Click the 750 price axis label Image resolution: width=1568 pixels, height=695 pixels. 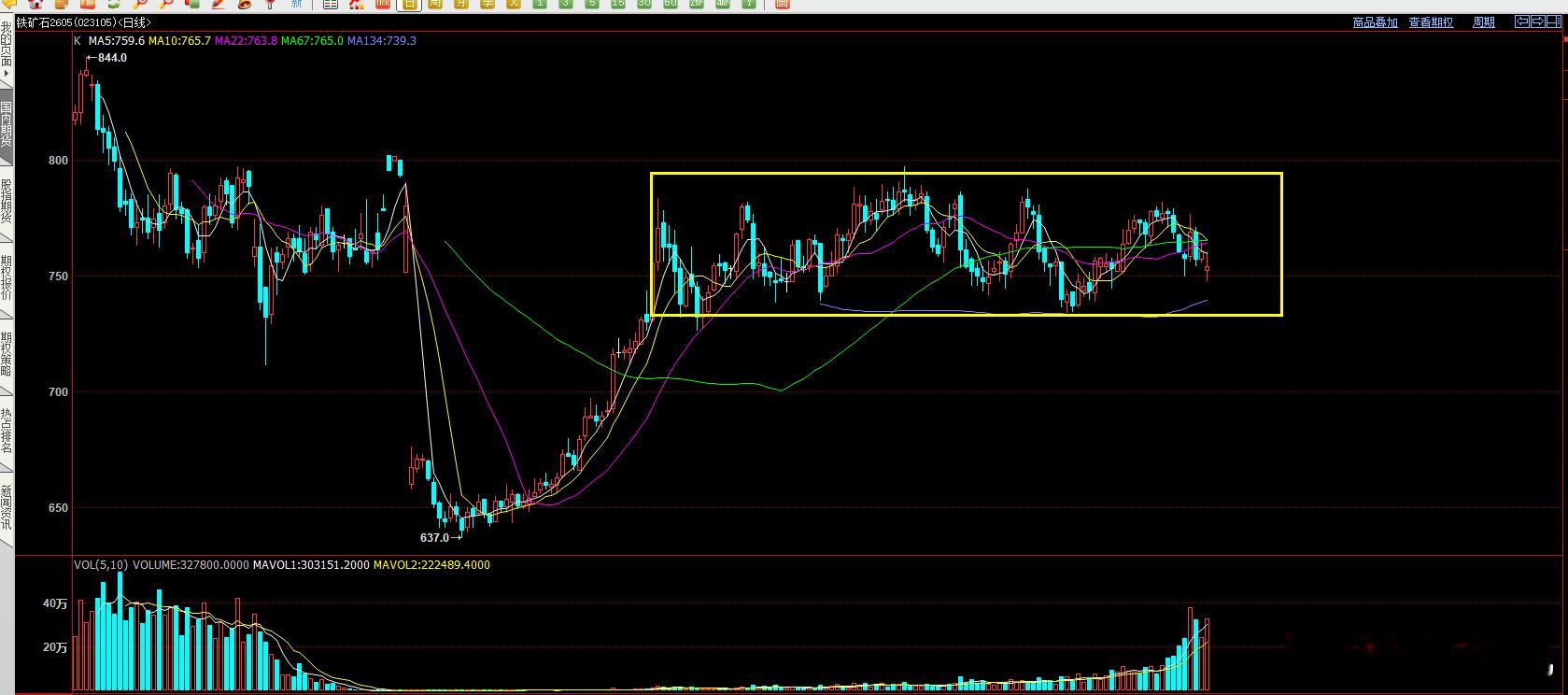pos(59,277)
